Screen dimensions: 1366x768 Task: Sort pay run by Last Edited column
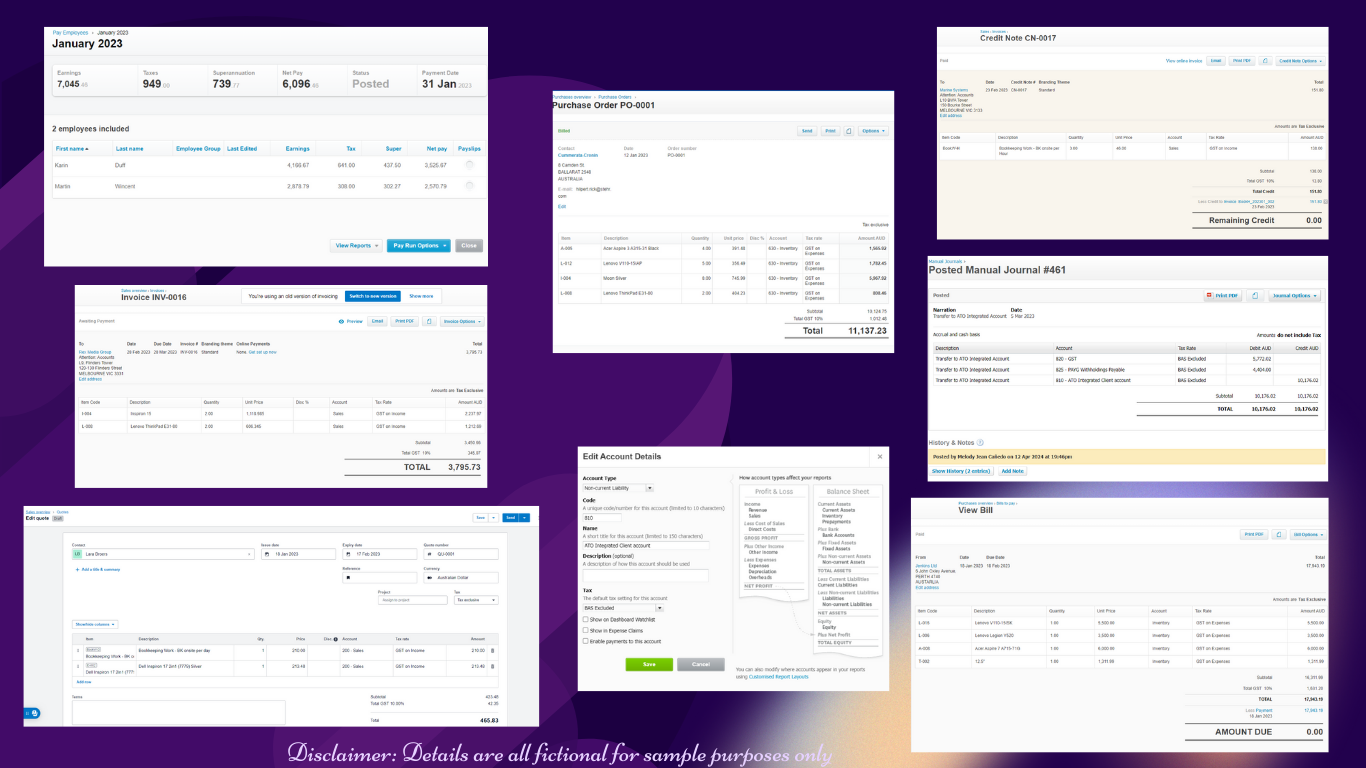coord(242,148)
